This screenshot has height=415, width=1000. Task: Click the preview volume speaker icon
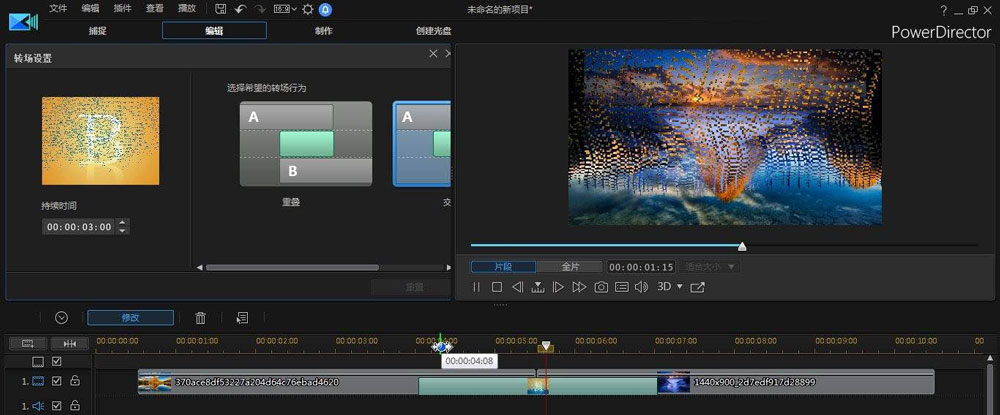point(641,287)
